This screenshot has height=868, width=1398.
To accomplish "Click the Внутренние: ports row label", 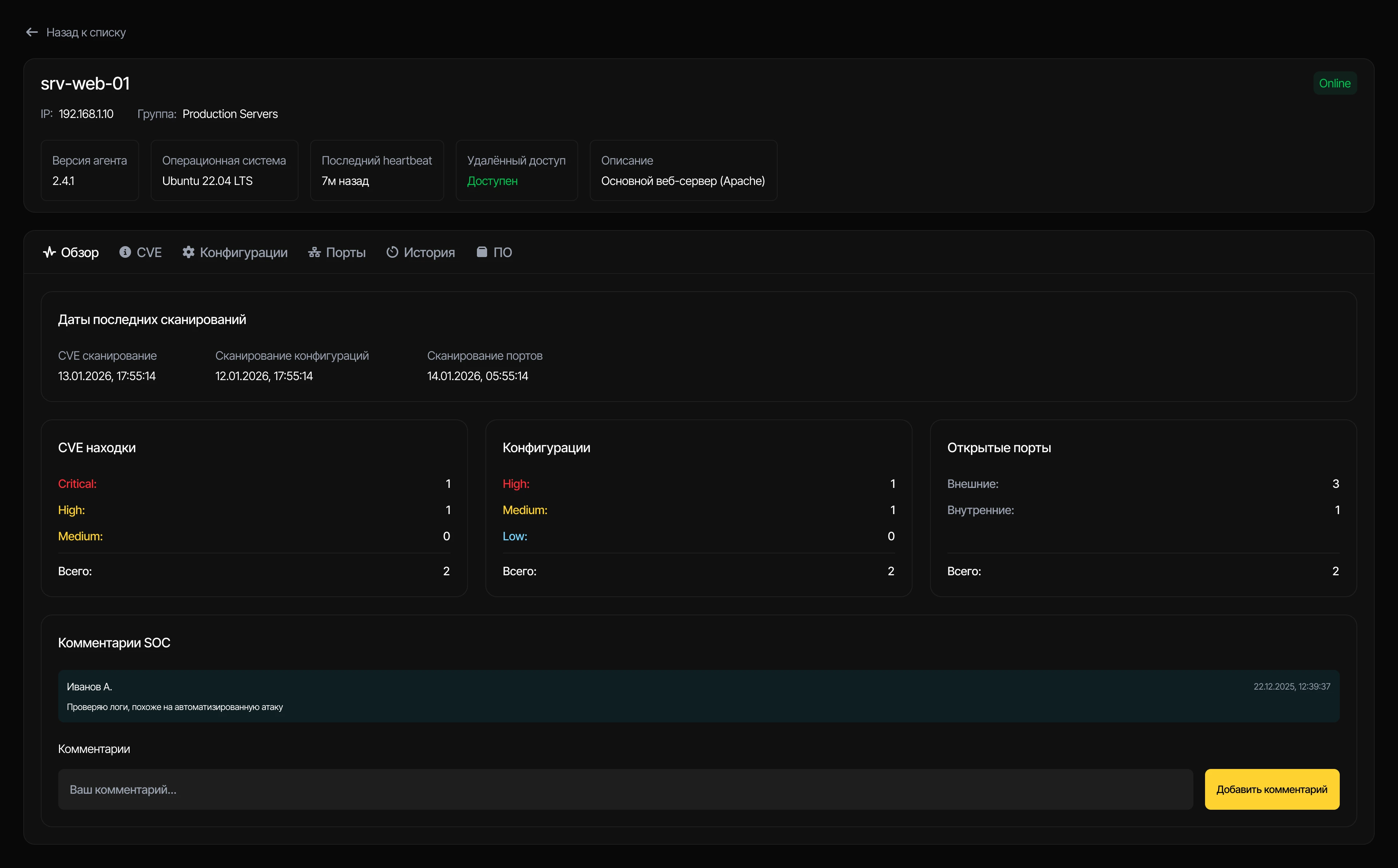I will pos(981,510).
